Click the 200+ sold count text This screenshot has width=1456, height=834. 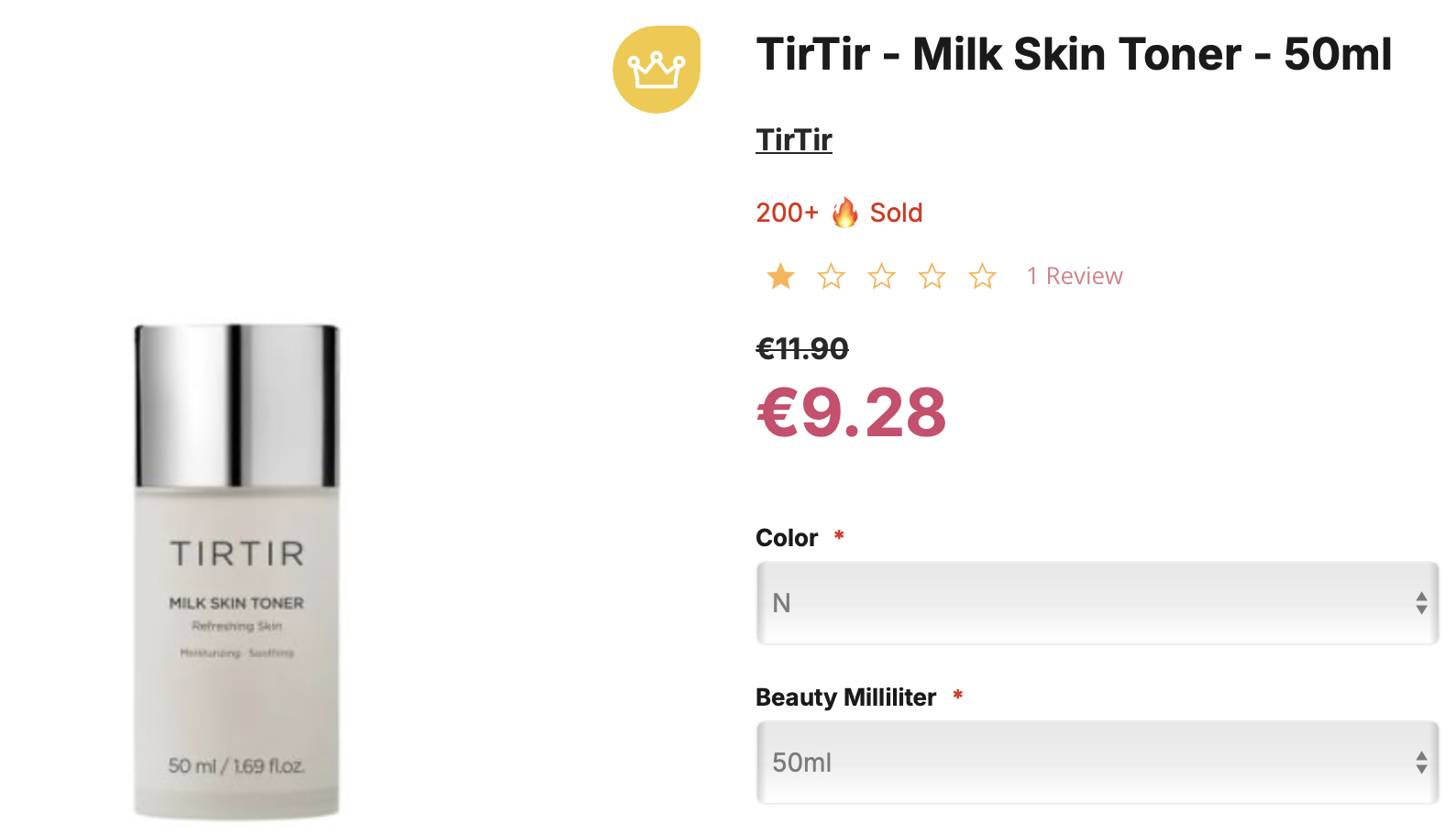click(x=787, y=213)
